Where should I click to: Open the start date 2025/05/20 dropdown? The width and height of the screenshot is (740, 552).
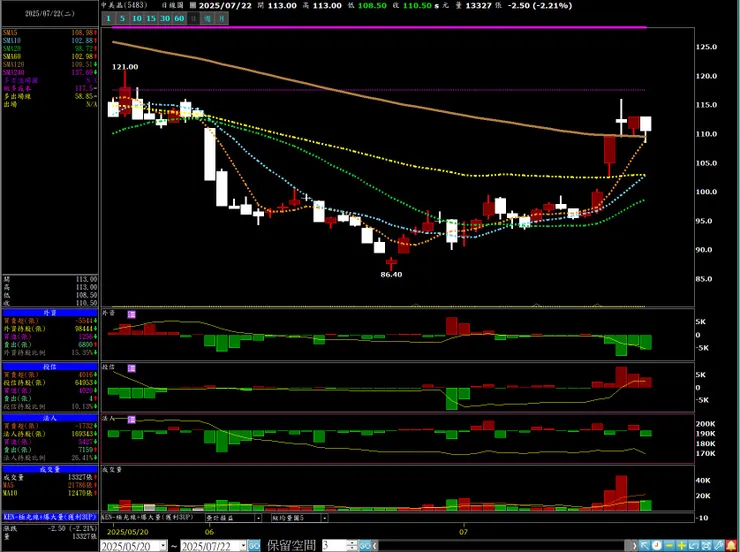(163, 546)
